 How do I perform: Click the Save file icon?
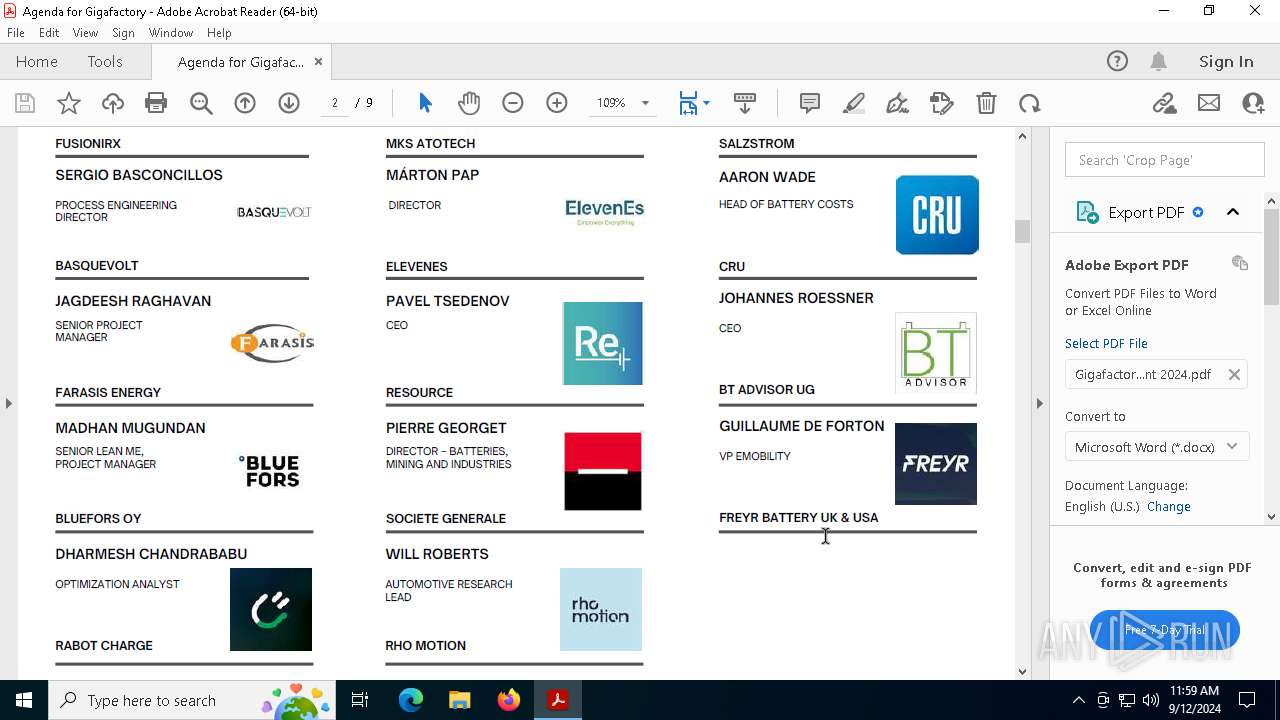coord(25,103)
